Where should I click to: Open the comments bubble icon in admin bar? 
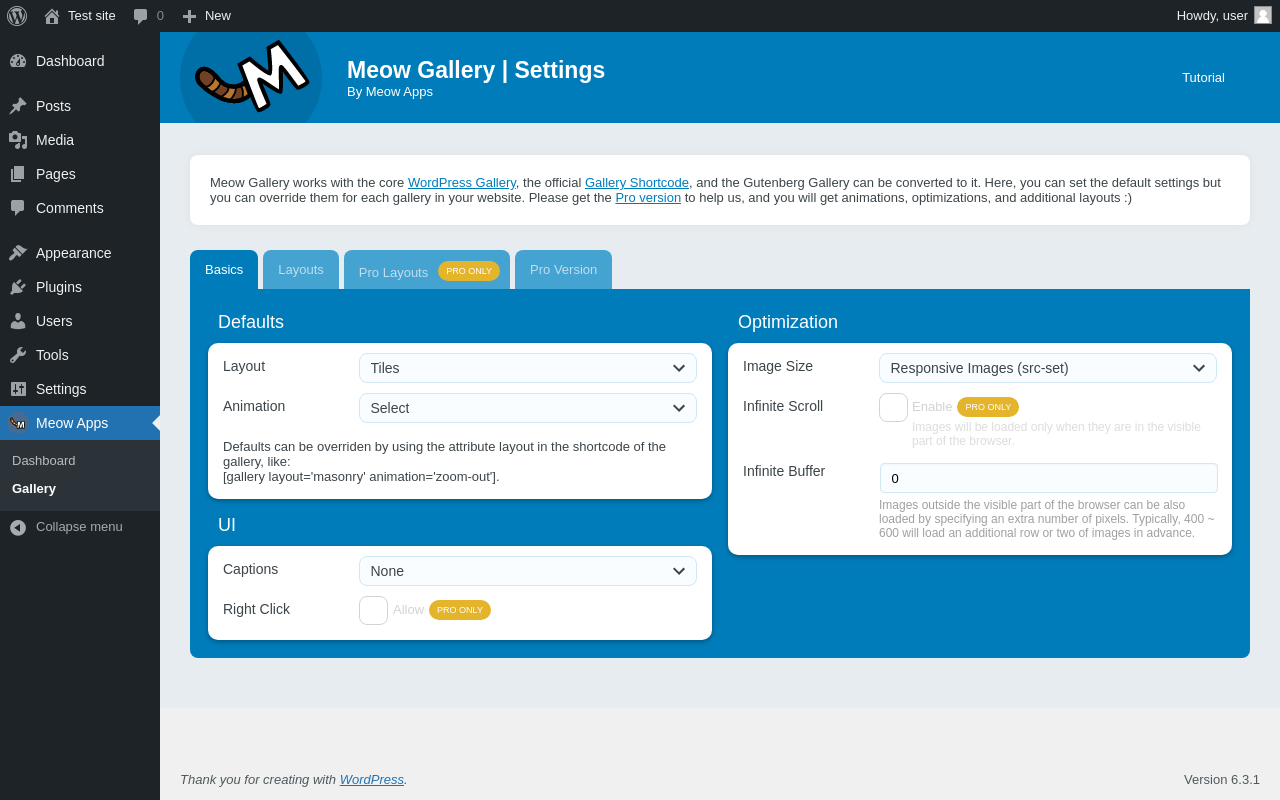(x=140, y=16)
